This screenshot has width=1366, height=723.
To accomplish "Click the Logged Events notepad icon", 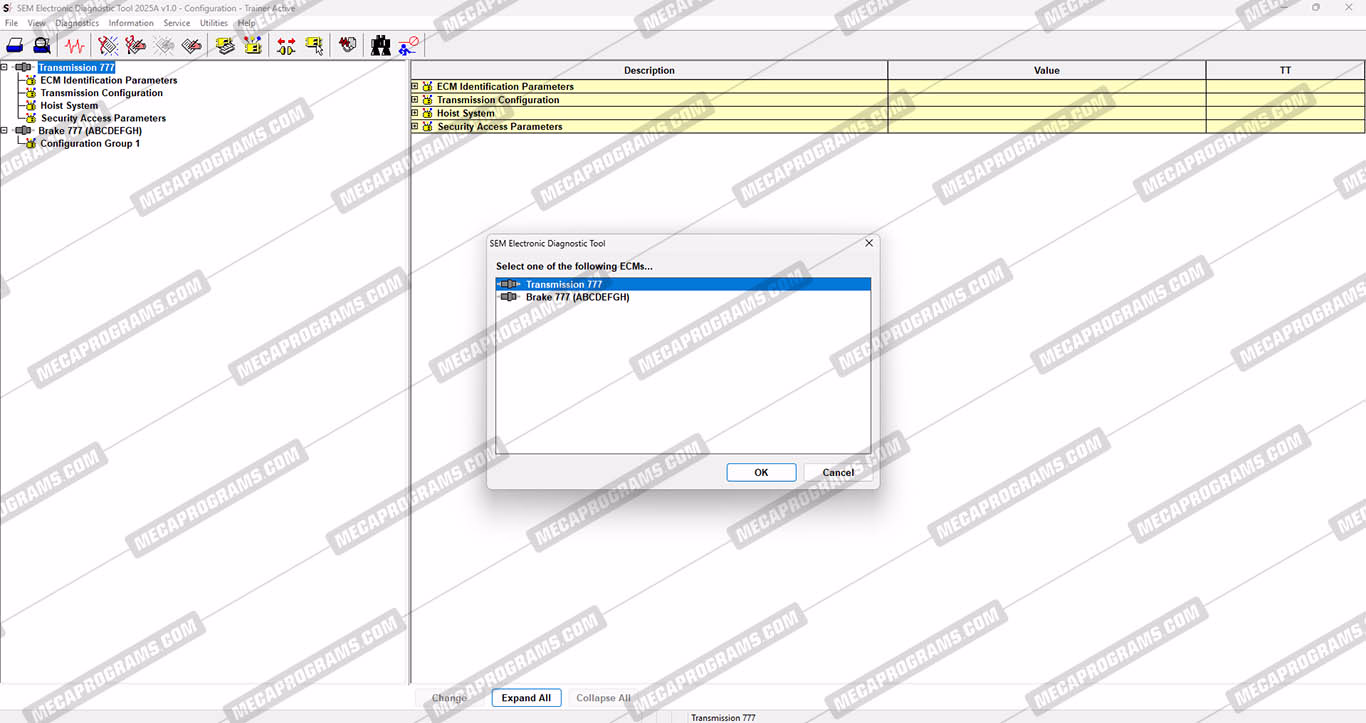I will [192, 45].
